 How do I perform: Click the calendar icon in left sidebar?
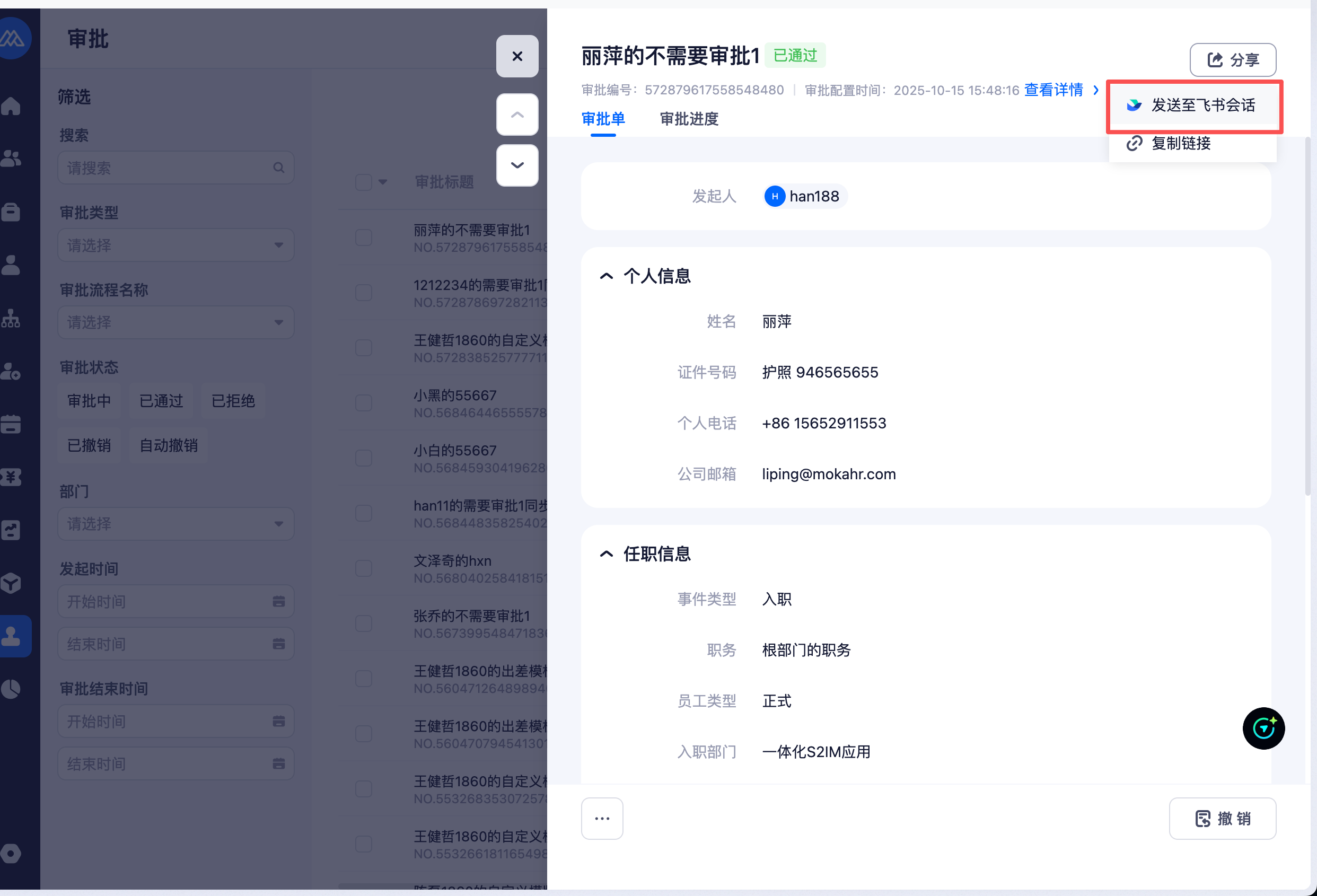point(11,424)
